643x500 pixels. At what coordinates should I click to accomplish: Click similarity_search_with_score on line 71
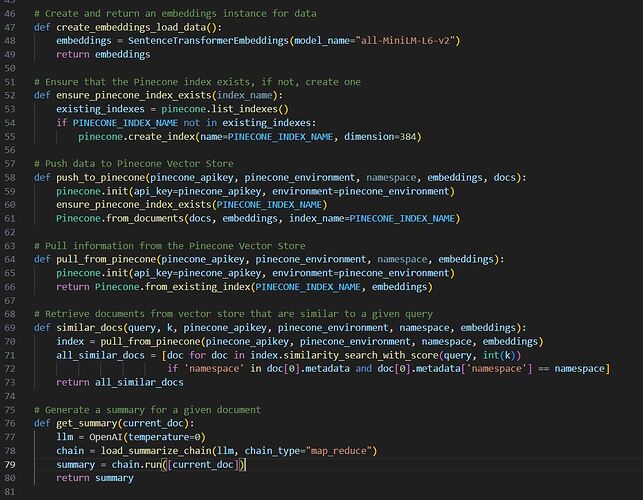(x=361, y=355)
